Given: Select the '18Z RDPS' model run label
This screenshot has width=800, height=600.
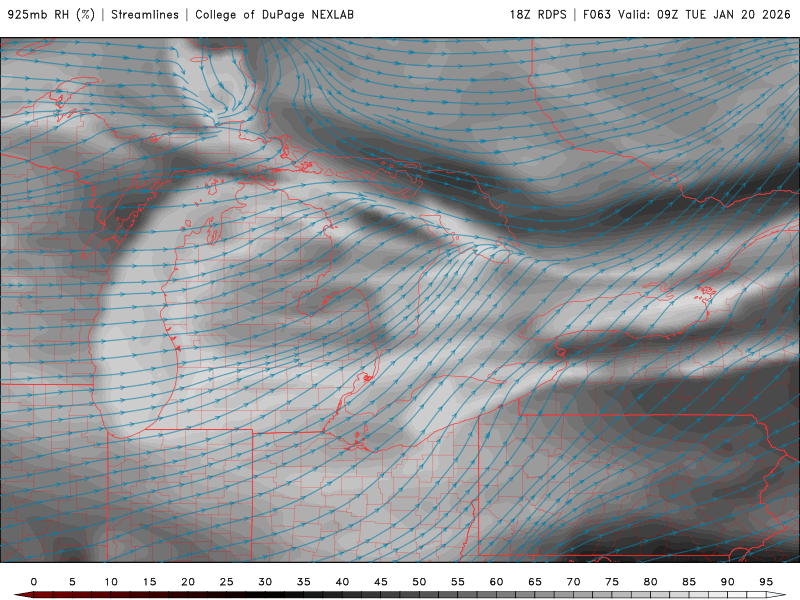Looking at the screenshot, I should coord(538,15).
